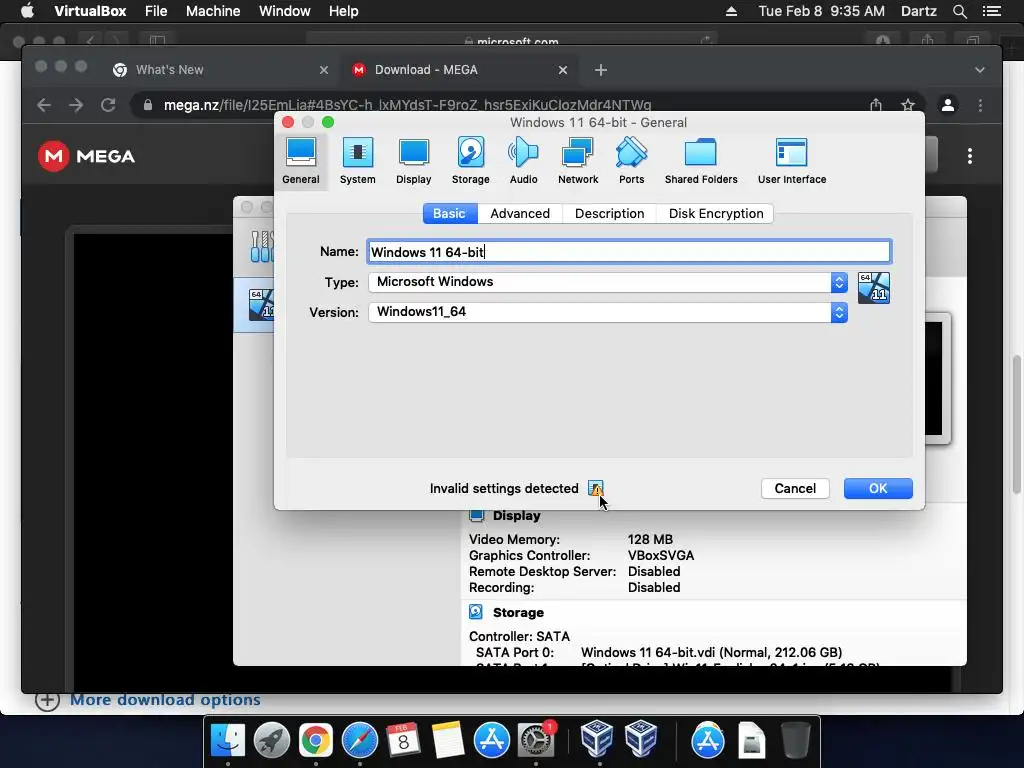Expand Chrome tab search chevron
This screenshot has height=768, width=1024.
click(980, 70)
